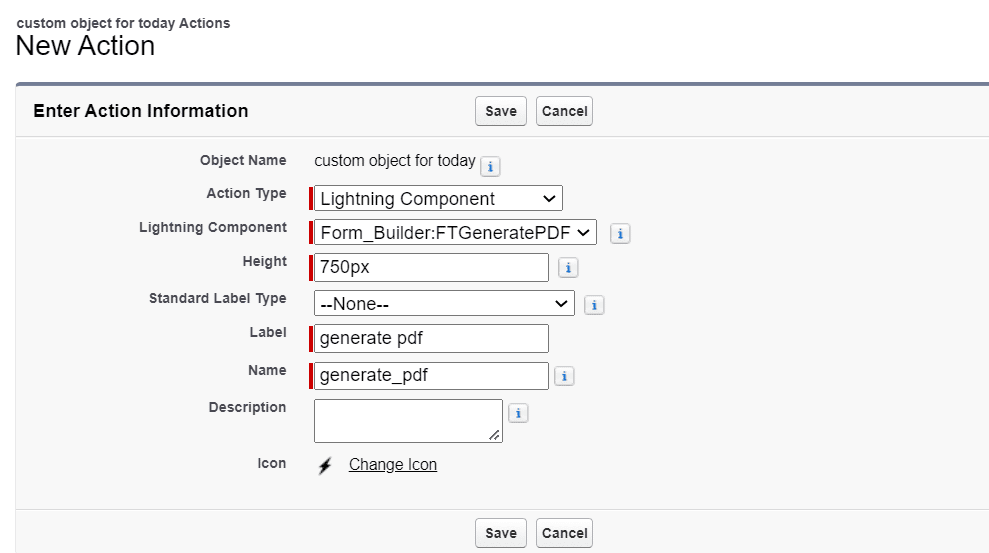The height and width of the screenshot is (553, 989).
Task: Click inside the empty Description text area
Action: point(405,418)
